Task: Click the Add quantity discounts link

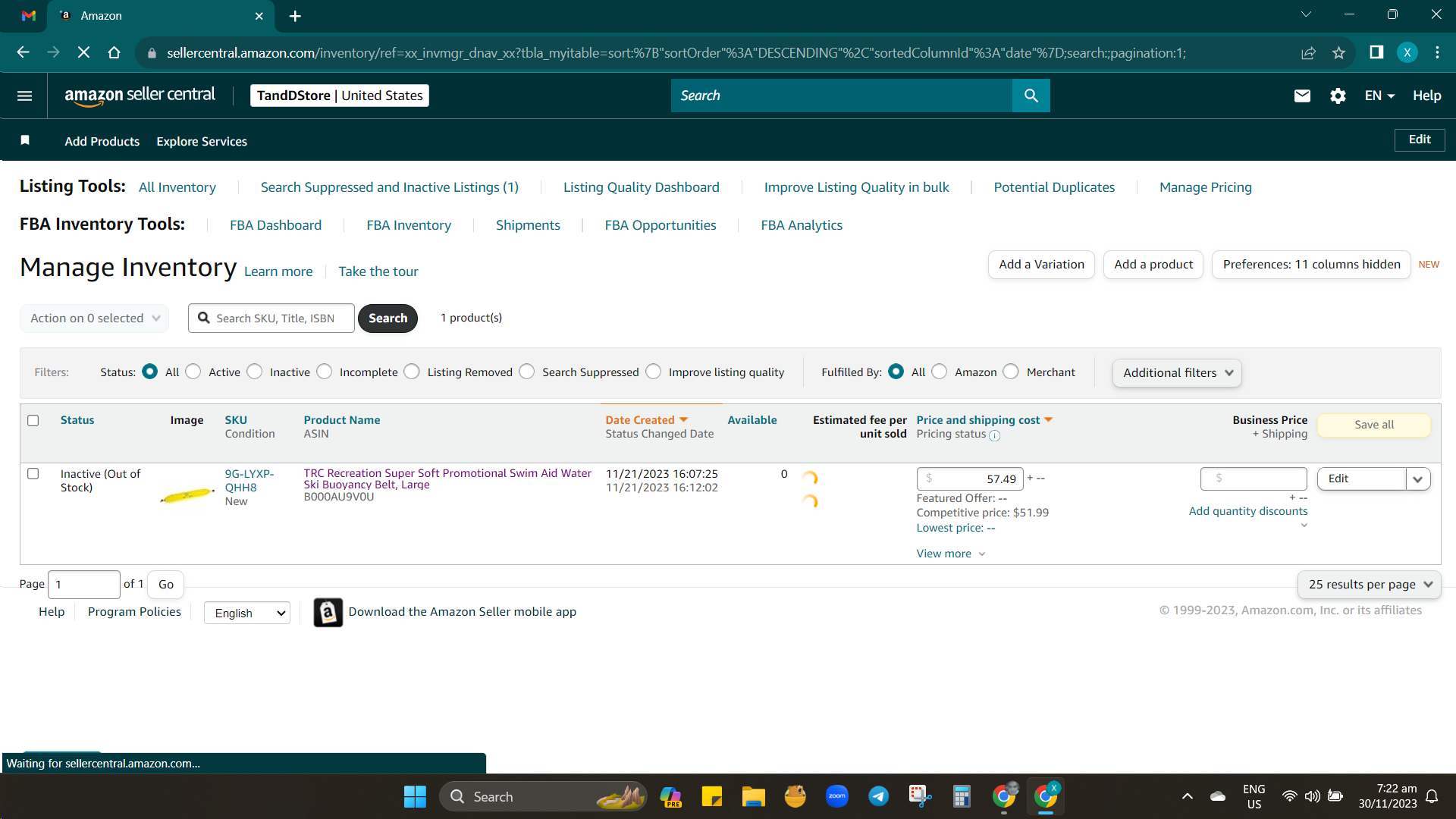Action: click(1248, 511)
